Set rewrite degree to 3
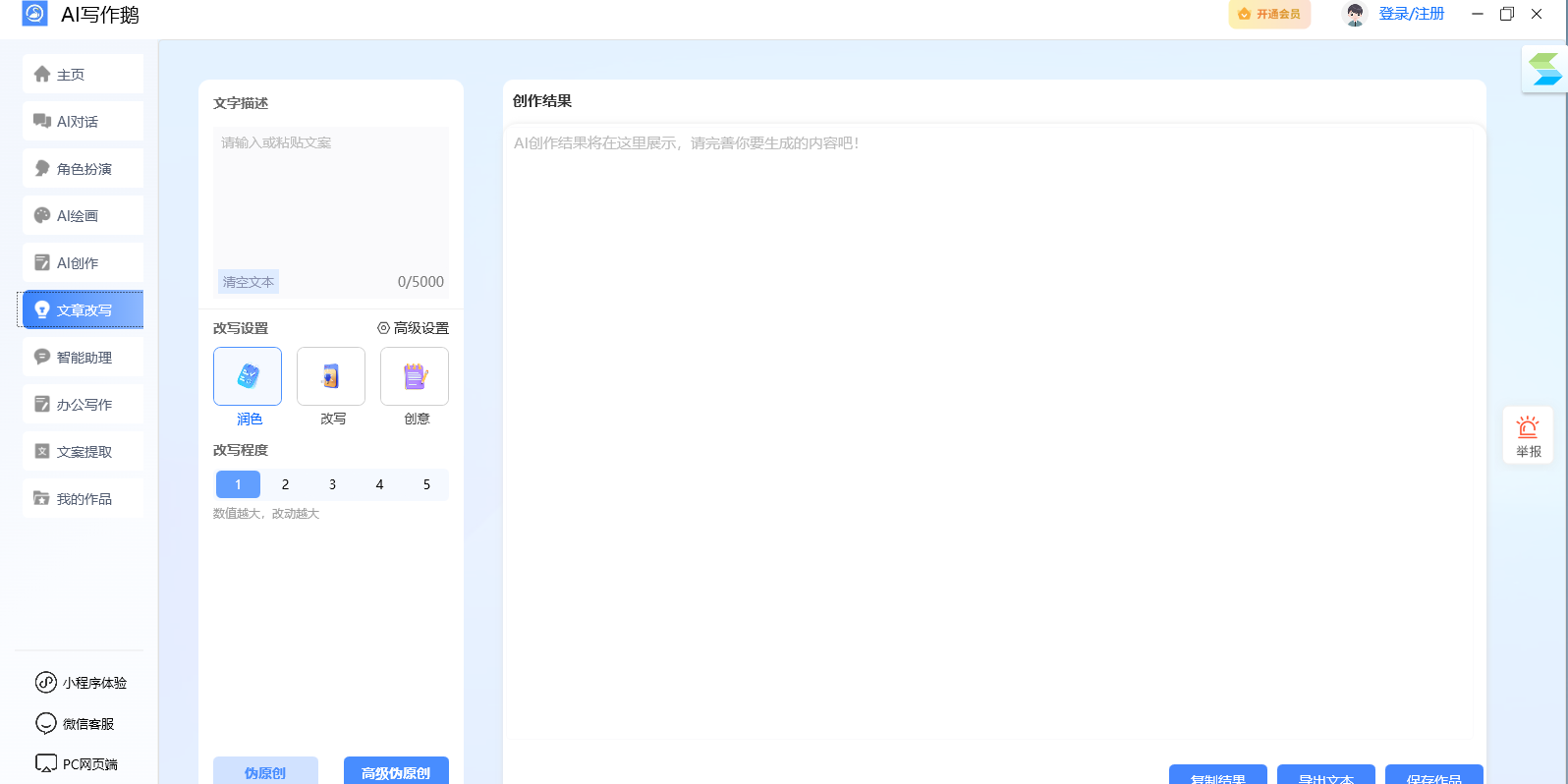The height and width of the screenshot is (784, 1568). (x=332, y=484)
